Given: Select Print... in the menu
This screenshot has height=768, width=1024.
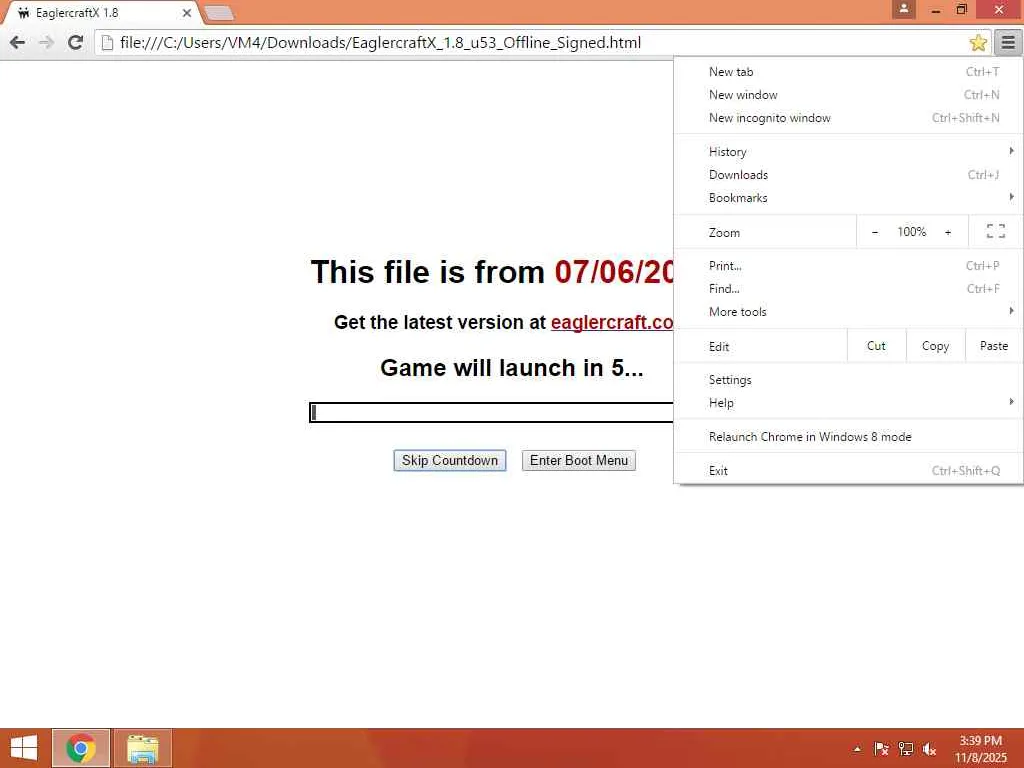Looking at the screenshot, I should pyautogui.click(x=848, y=266).
